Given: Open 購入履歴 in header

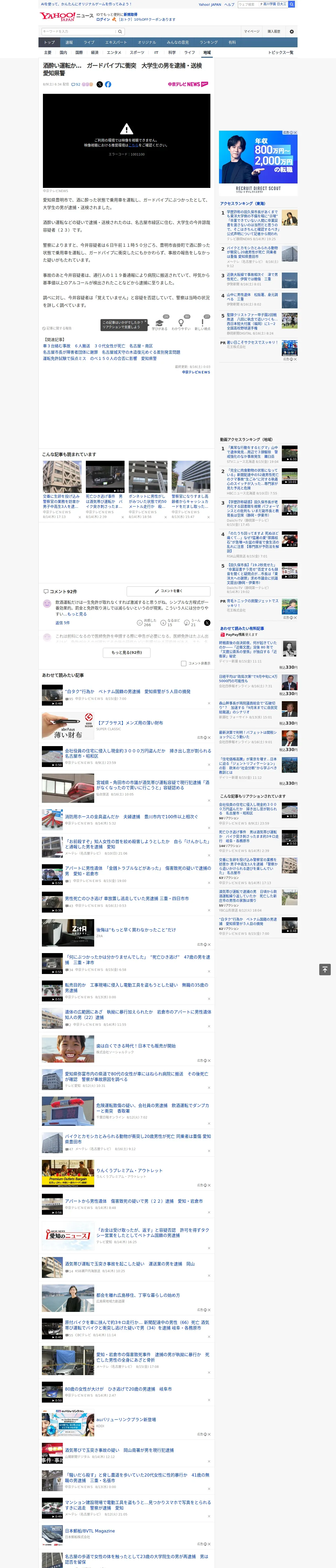Looking at the screenshot, I should coord(274,31).
